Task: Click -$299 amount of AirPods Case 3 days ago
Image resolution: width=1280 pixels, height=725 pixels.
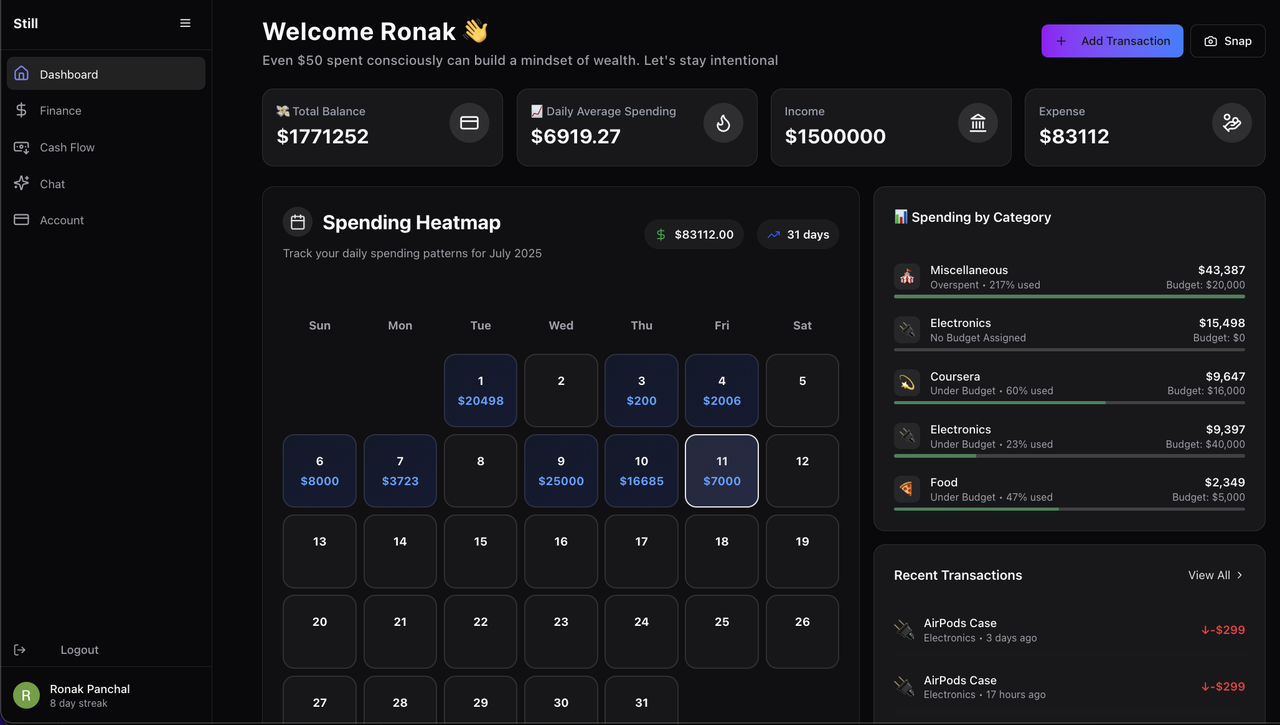Action: click(x=1223, y=630)
